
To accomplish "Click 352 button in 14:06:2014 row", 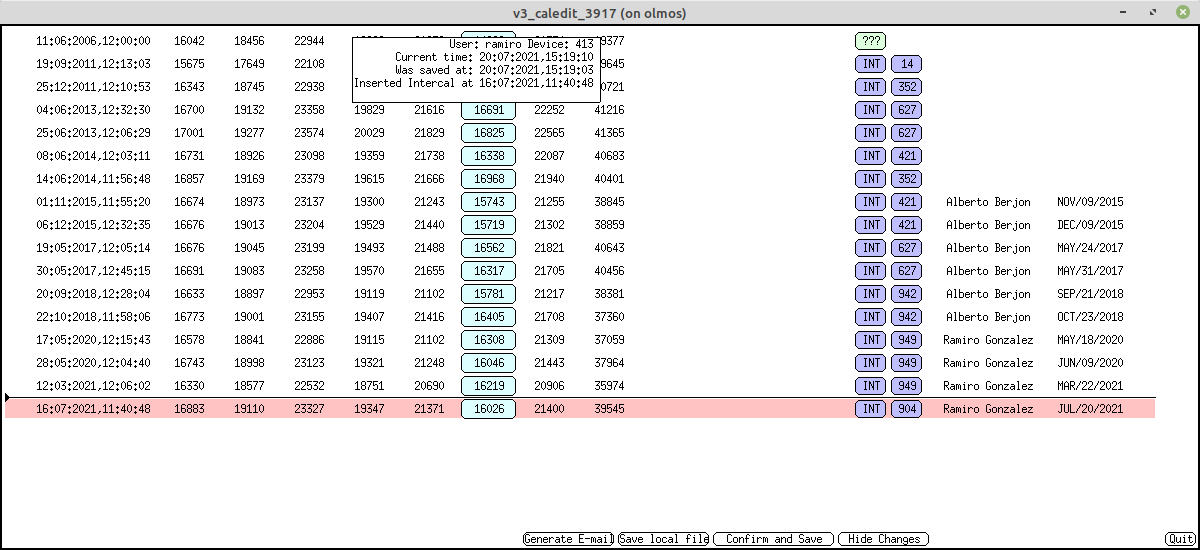I will (907, 179).
